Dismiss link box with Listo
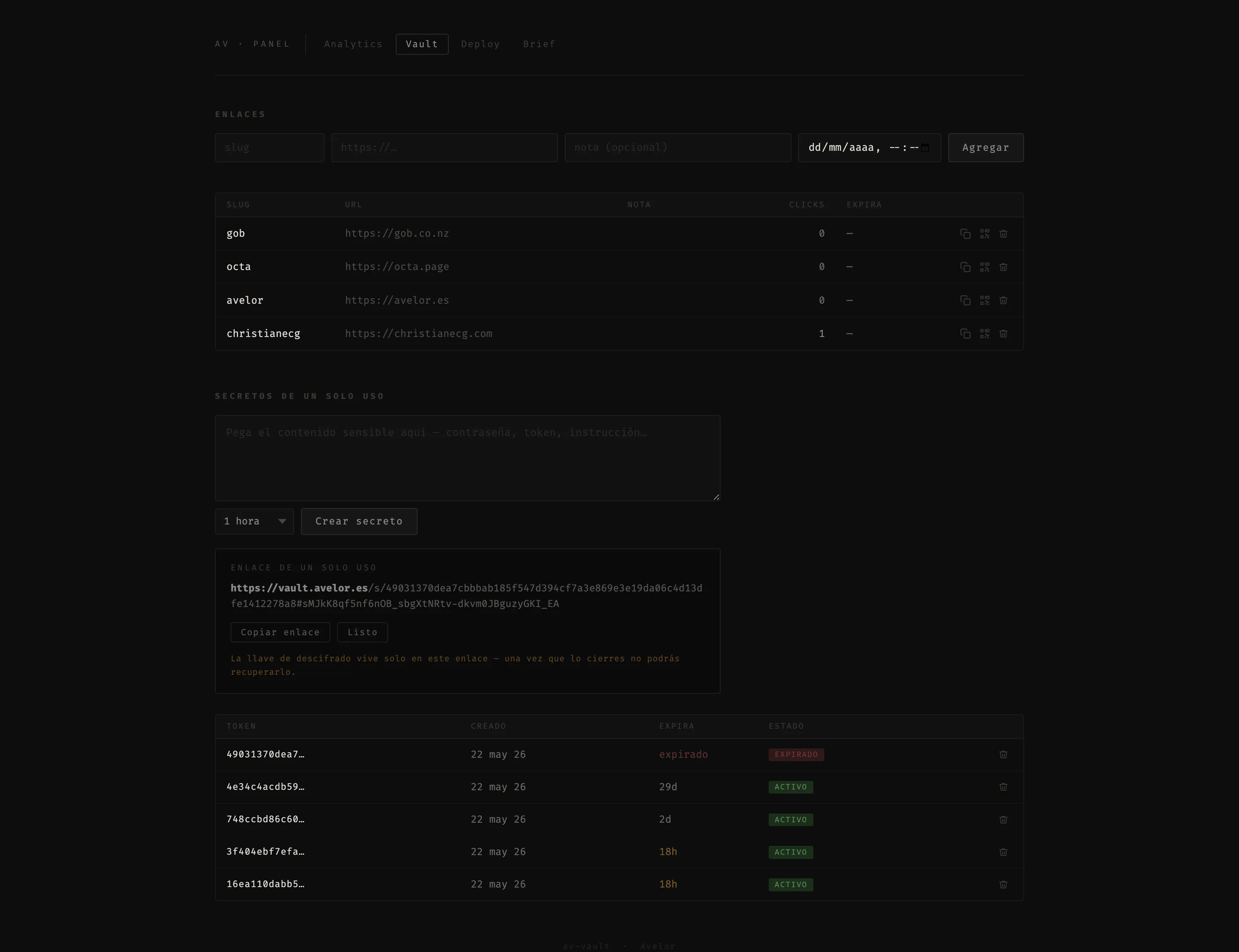Screen dimensions: 1239x952 (362, 632)
